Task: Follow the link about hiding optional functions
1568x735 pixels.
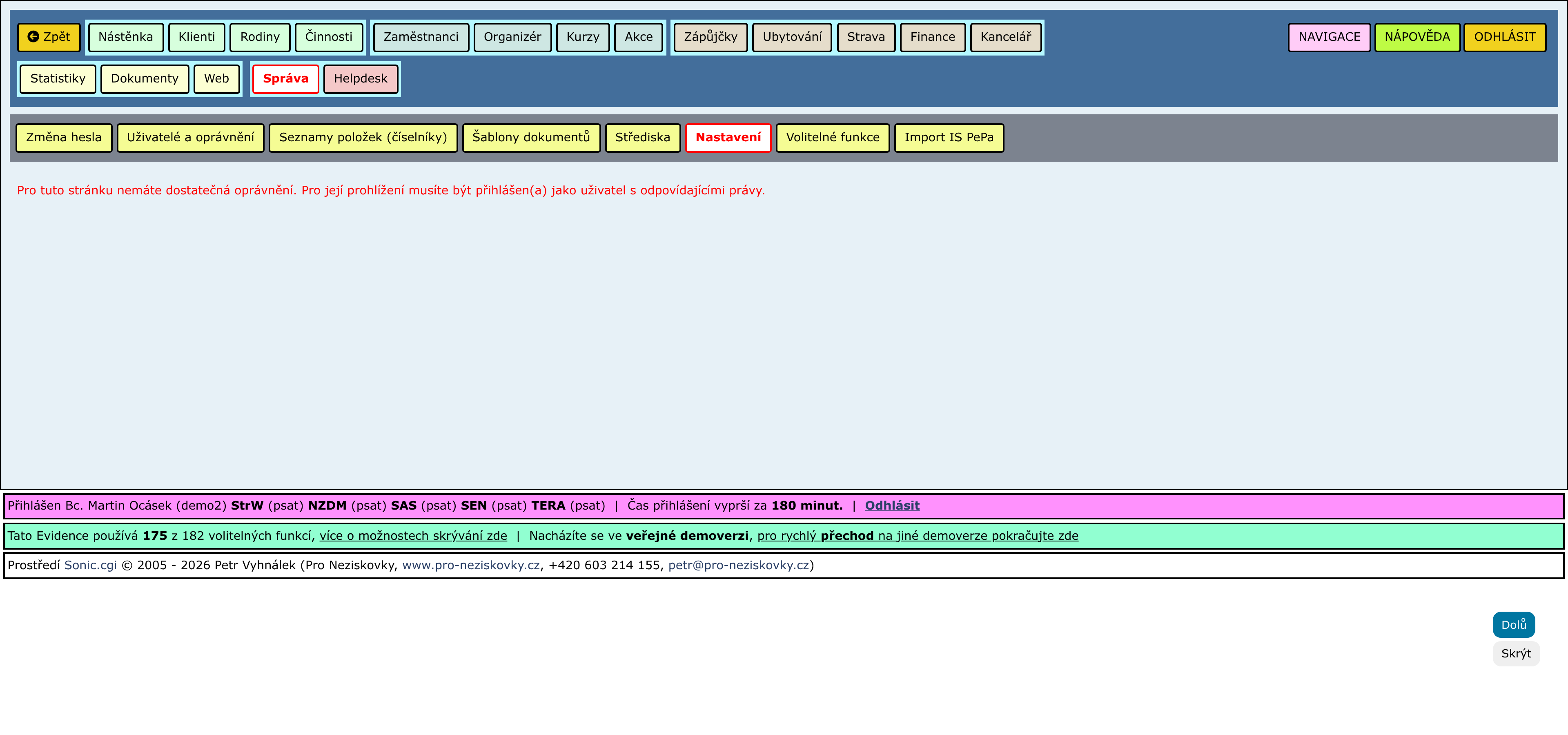Action: [x=413, y=536]
